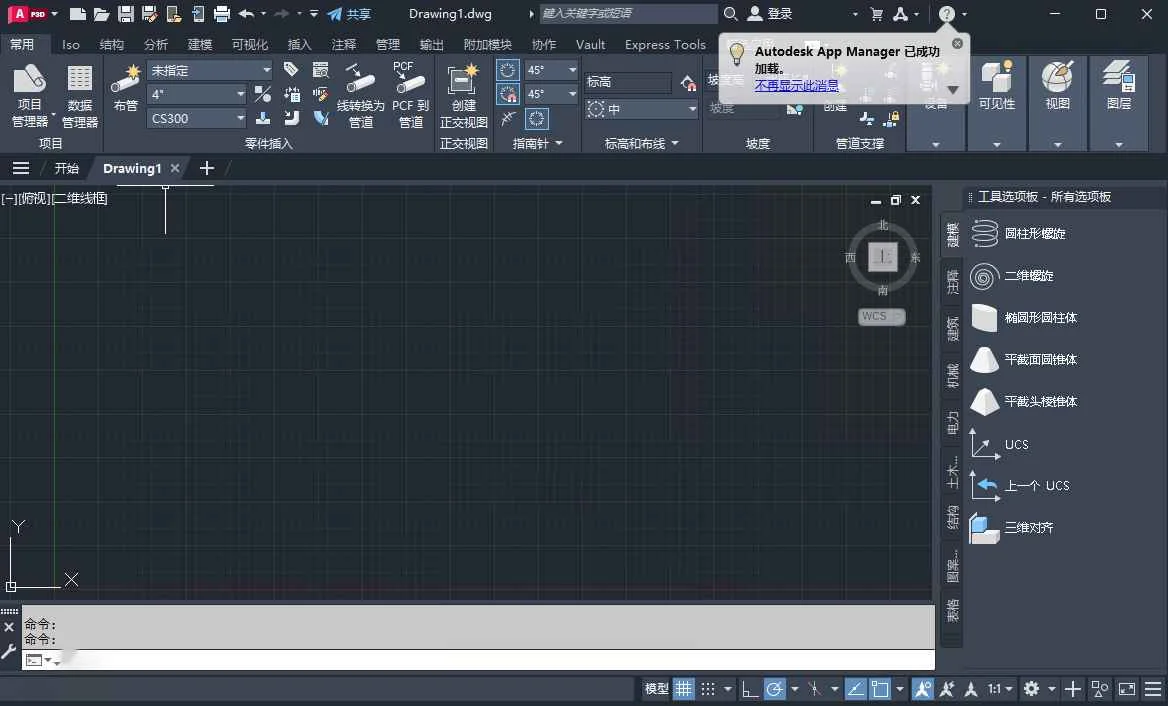Click workspace switching gear icon
1168x706 pixels.
(x=1032, y=689)
